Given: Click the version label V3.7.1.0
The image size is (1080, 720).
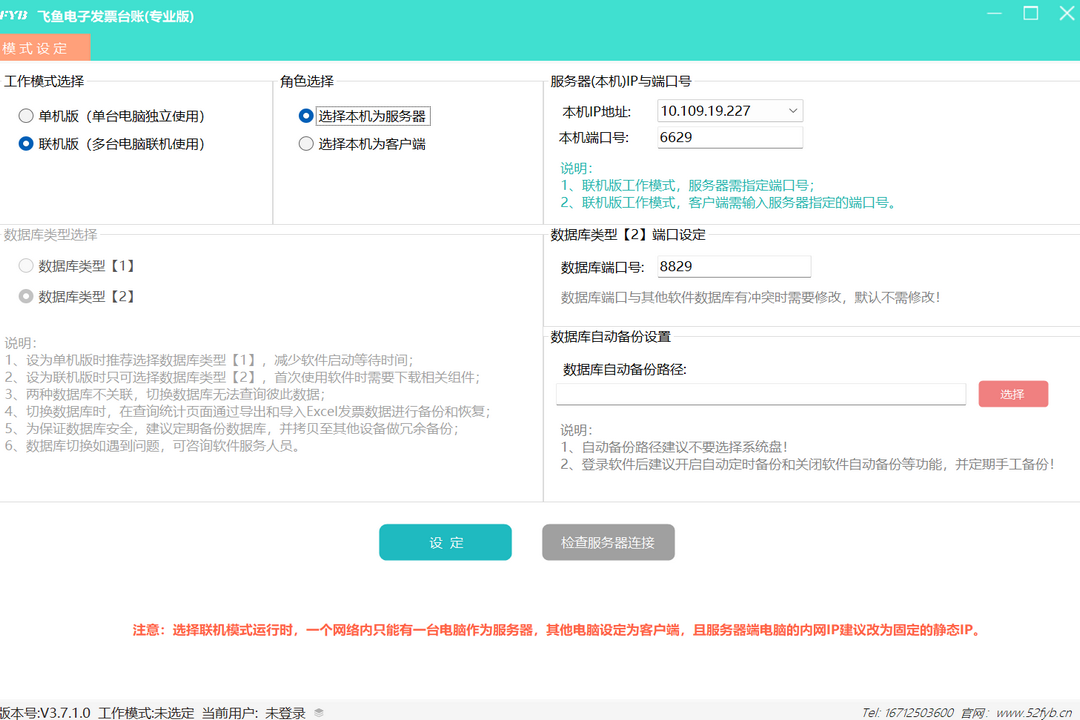Looking at the screenshot, I should click(x=64, y=712).
